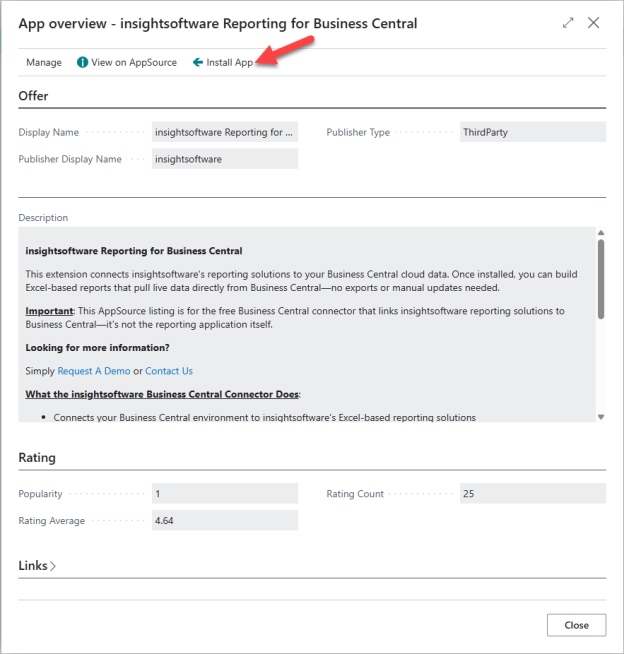Click the bold title 'insightsoftware Reporting for Business Central'
Screen dimensions: 624x654
tap(133, 251)
